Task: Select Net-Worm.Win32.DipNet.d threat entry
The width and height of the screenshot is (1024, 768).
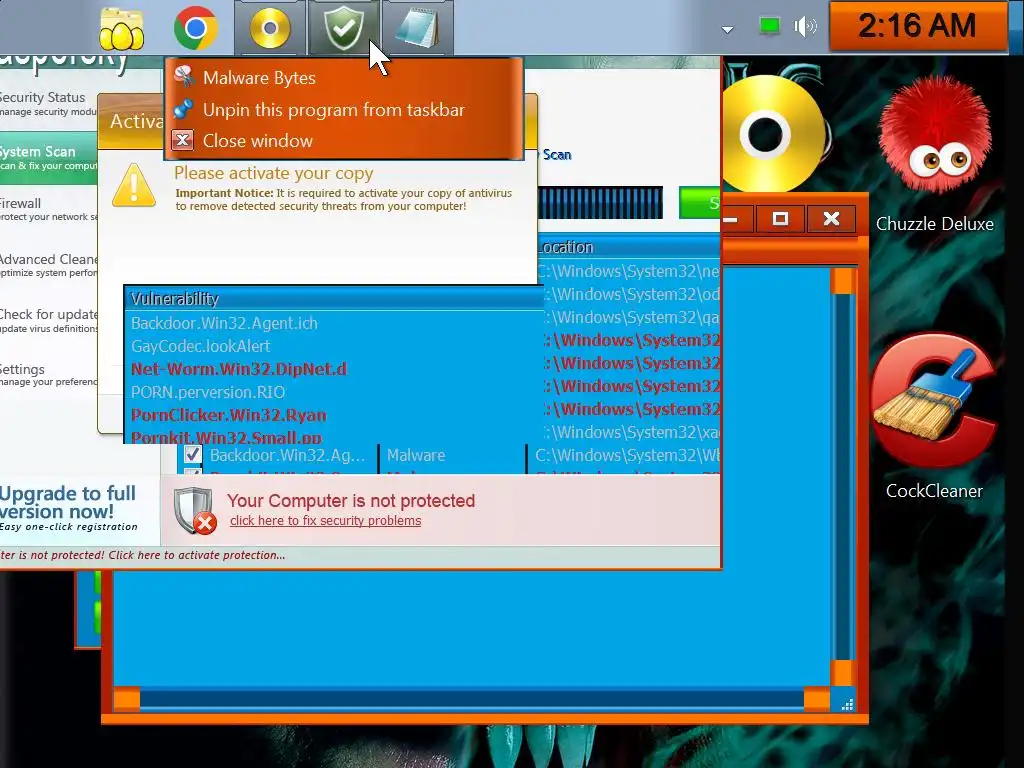Action: [x=239, y=369]
